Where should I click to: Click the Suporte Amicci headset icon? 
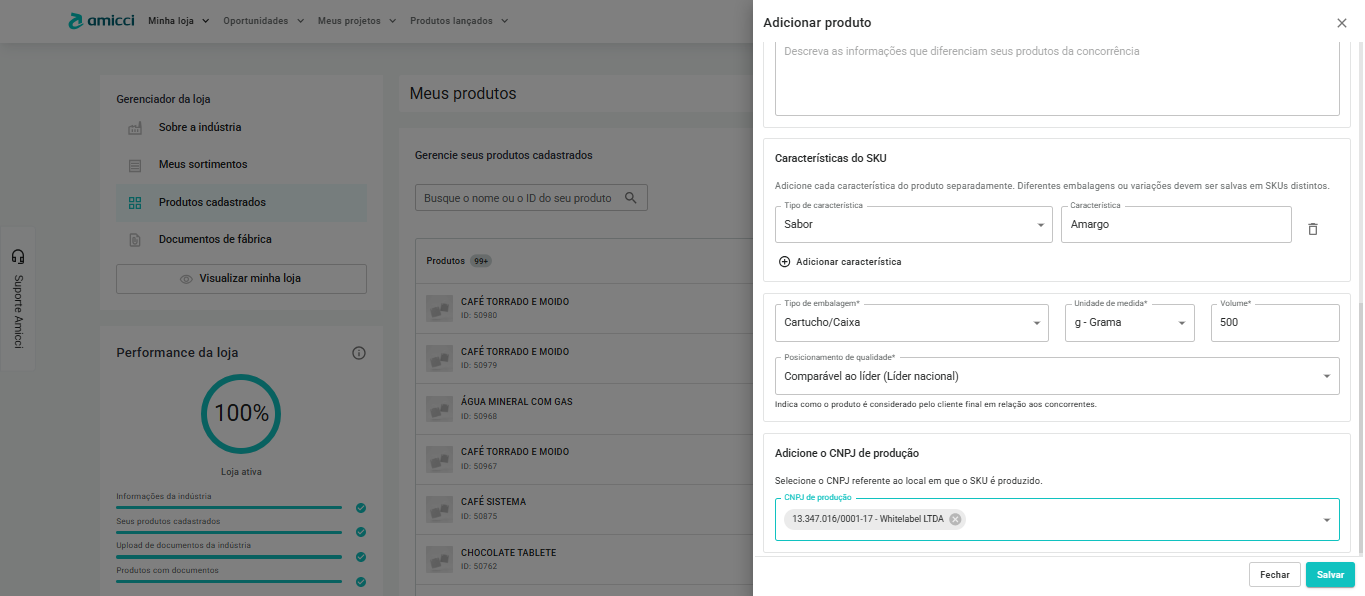click(18, 257)
